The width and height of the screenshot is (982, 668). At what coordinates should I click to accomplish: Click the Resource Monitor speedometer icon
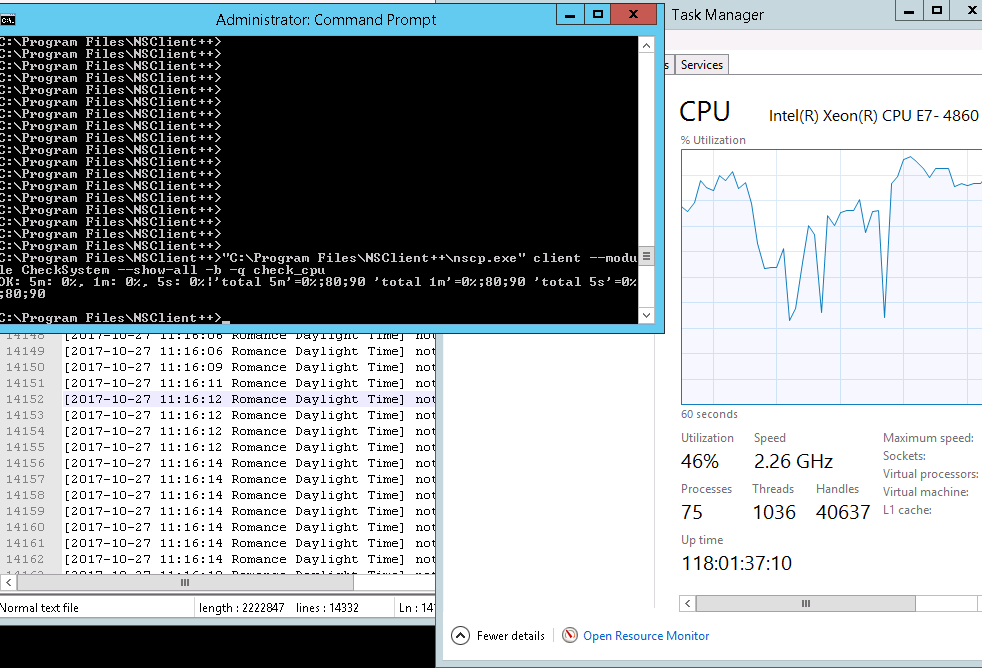570,635
